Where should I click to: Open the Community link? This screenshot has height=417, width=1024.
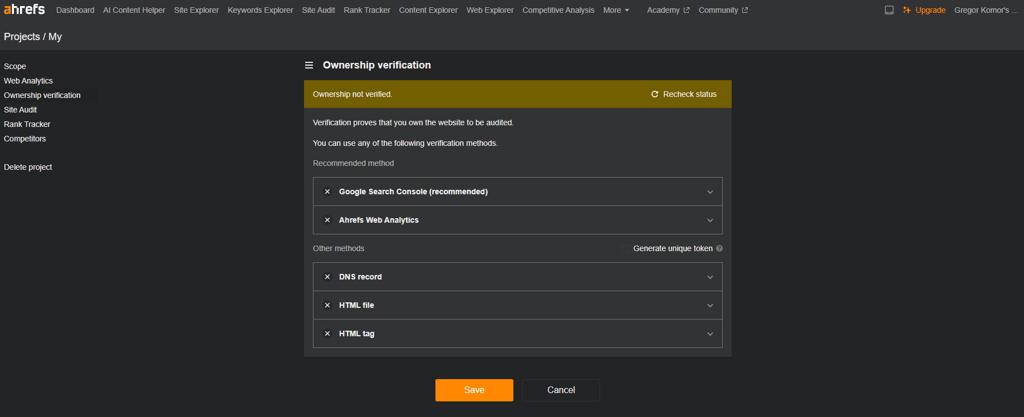pyautogui.click(x=718, y=10)
